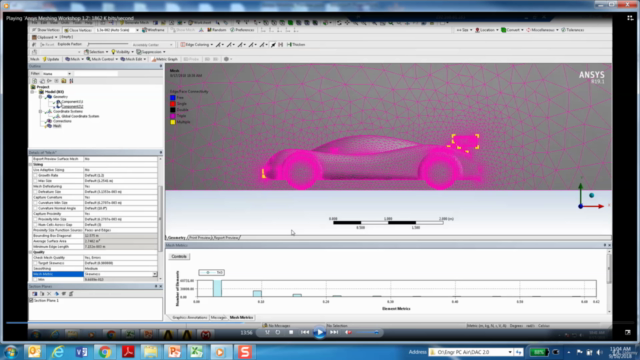
Task: Adjust the Explode Factor slider
Action: pyautogui.click(x=108, y=44)
